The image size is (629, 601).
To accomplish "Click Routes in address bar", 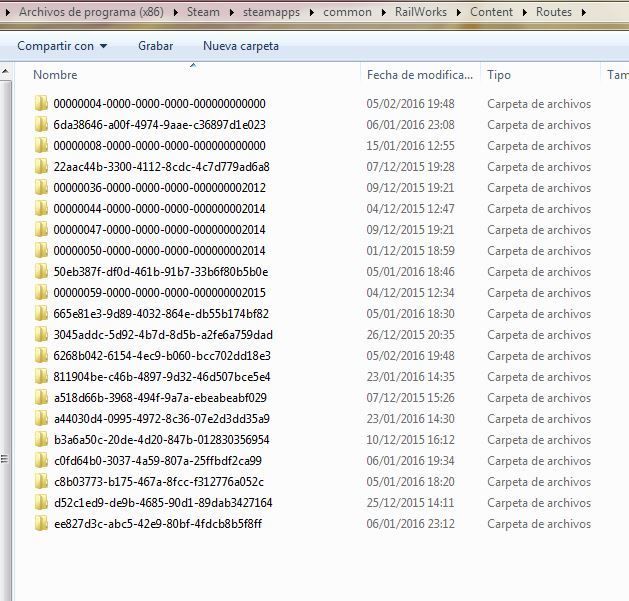I will pos(554,12).
